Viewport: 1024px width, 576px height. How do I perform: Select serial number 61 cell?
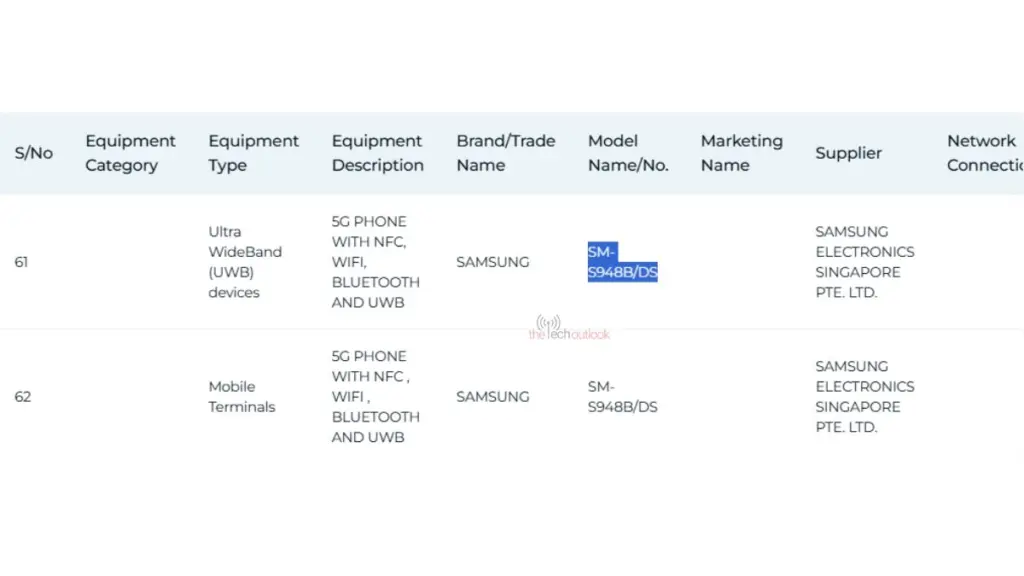22,262
